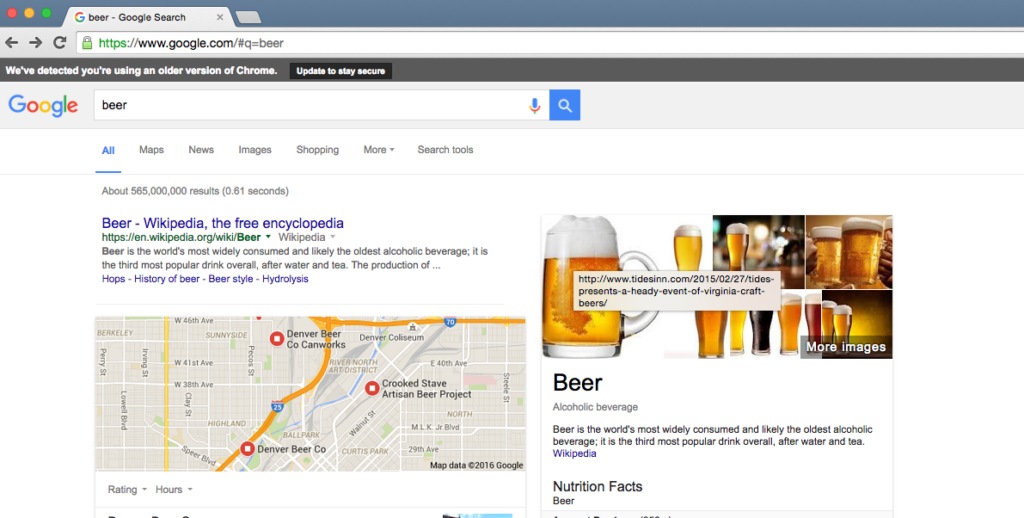This screenshot has height=518, width=1024.
Task: Open the Beer style sitelink
Action: tap(231, 279)
